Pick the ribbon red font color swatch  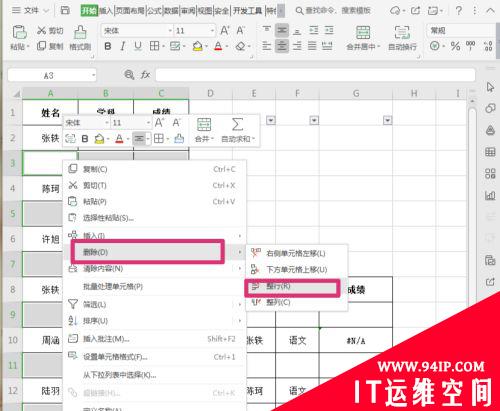point(218,46)
